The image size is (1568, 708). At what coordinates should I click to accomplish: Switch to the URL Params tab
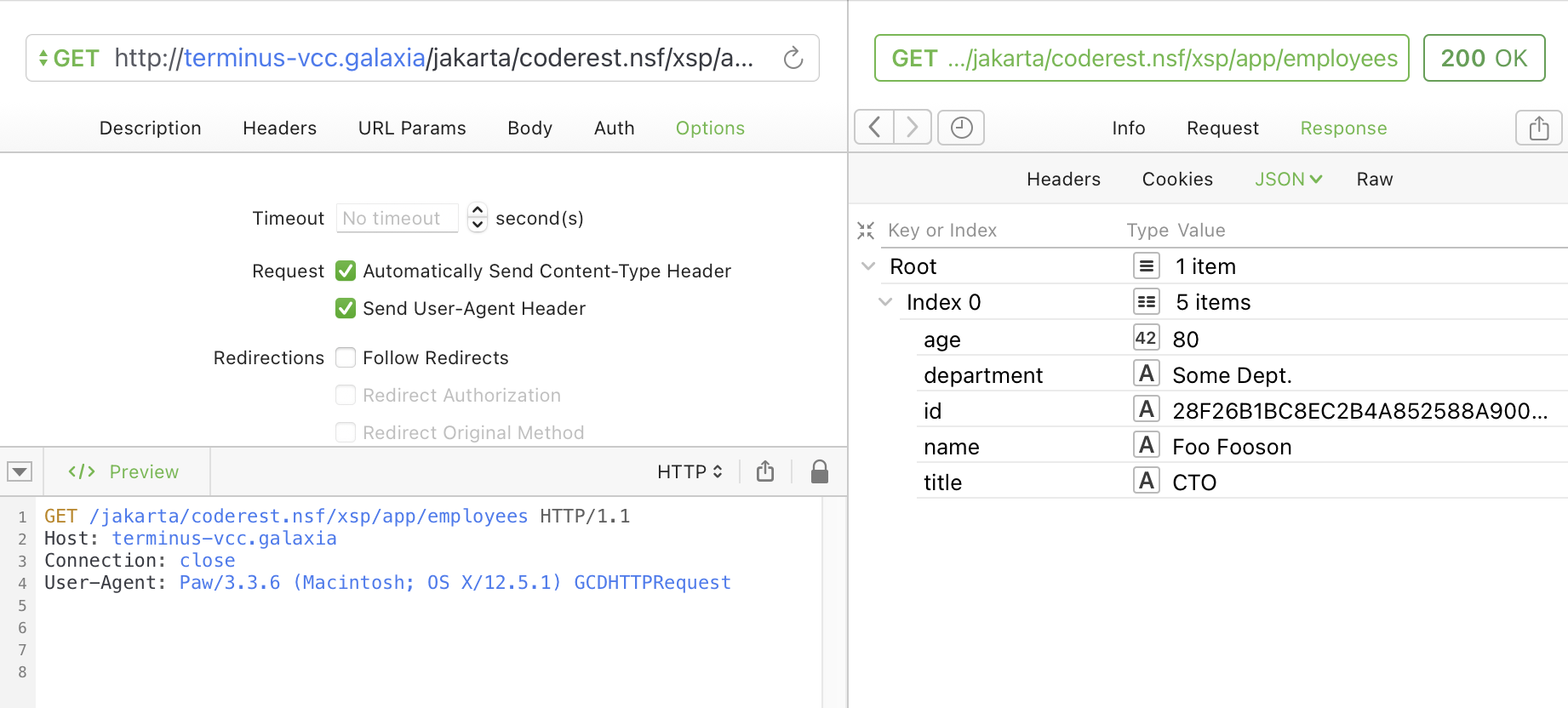click(x=412, y=128)
